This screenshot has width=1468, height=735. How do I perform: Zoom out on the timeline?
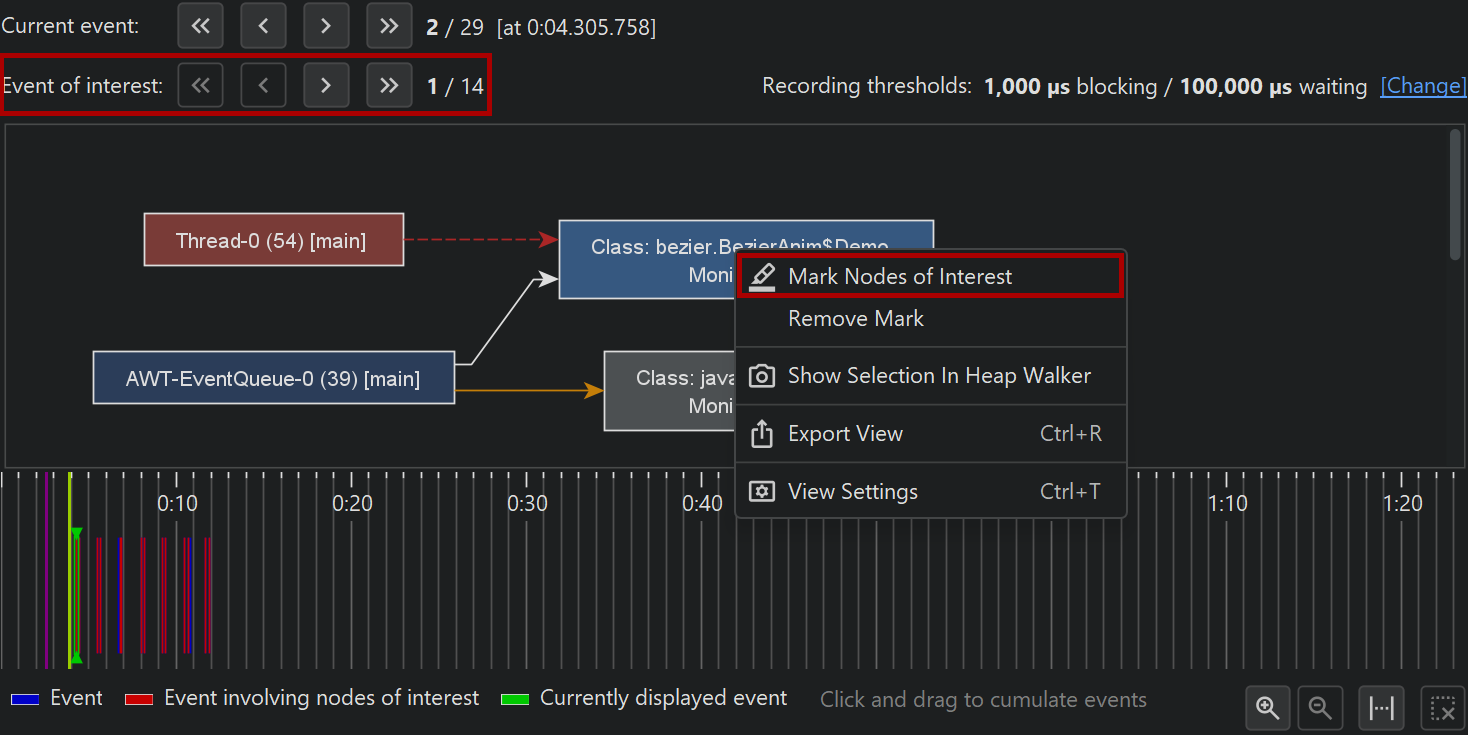tap(1320, 708)
